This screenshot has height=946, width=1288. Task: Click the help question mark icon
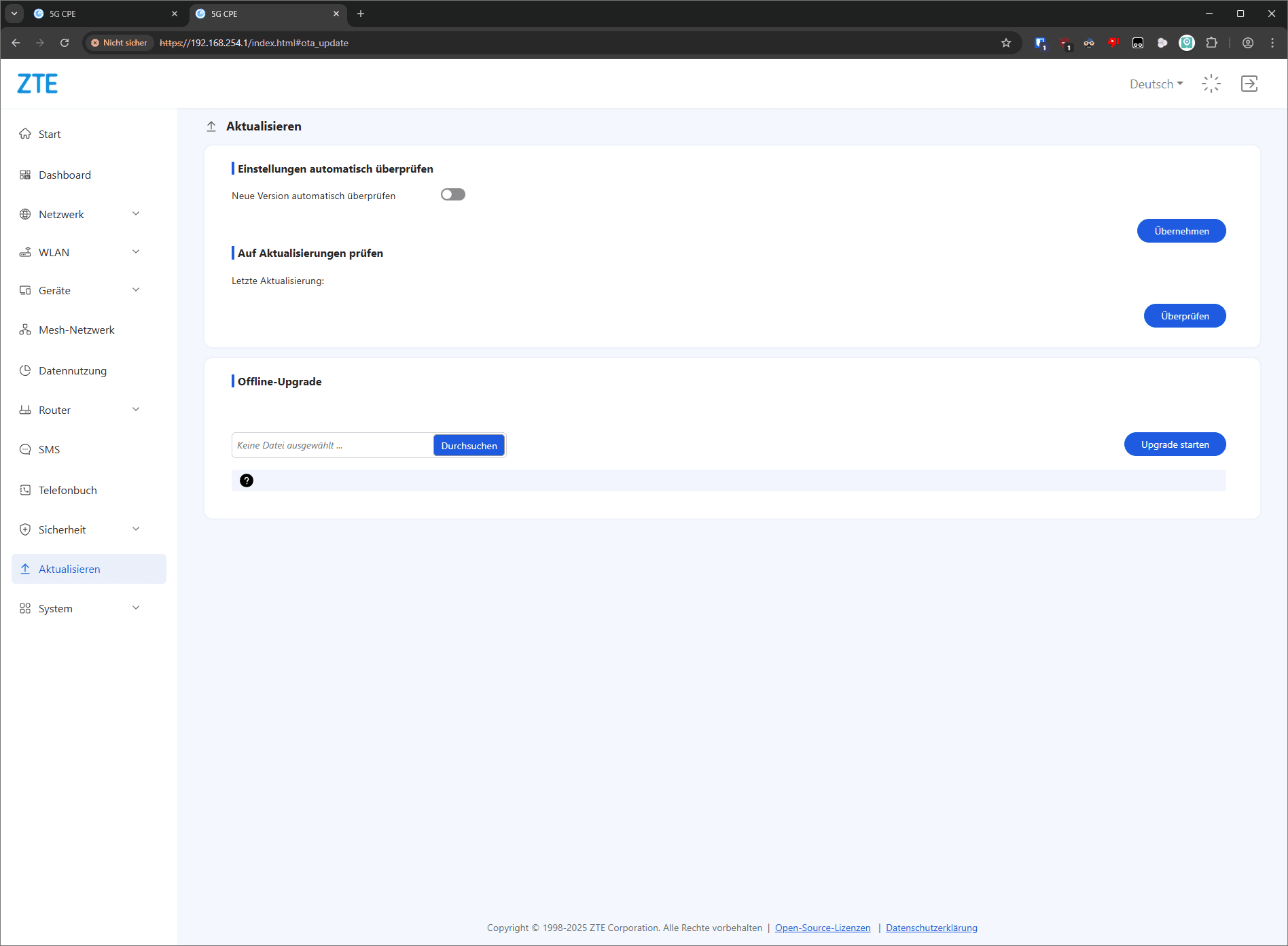[x=247, y=480]
